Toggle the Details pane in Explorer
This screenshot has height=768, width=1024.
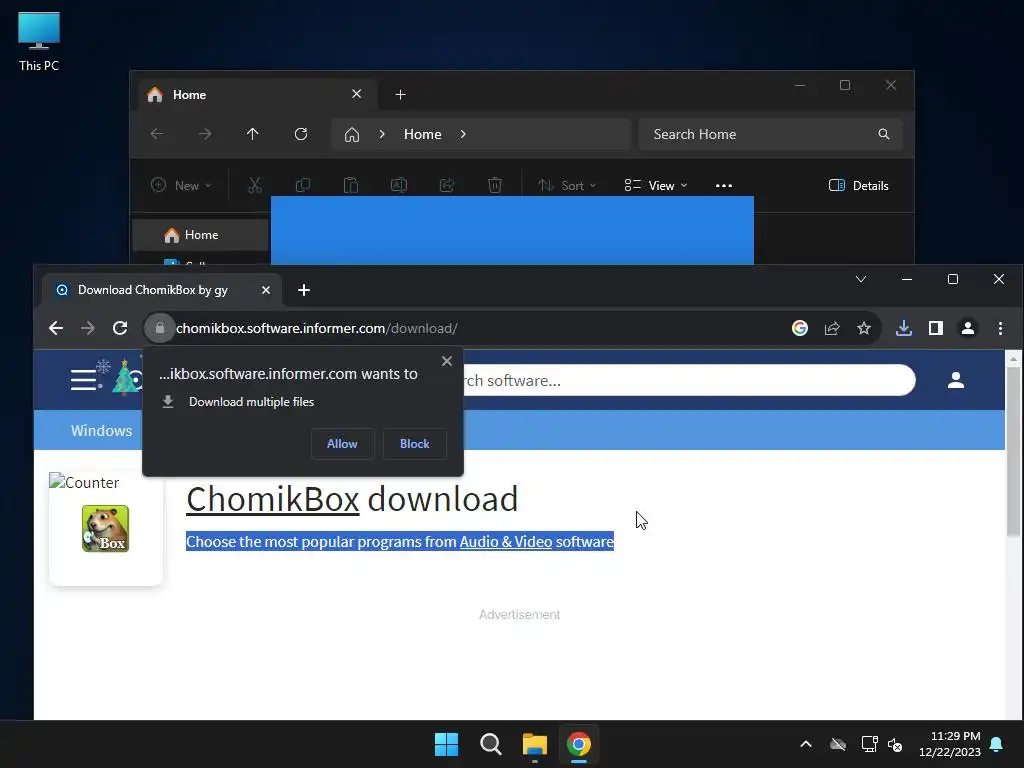click(858, 185)
